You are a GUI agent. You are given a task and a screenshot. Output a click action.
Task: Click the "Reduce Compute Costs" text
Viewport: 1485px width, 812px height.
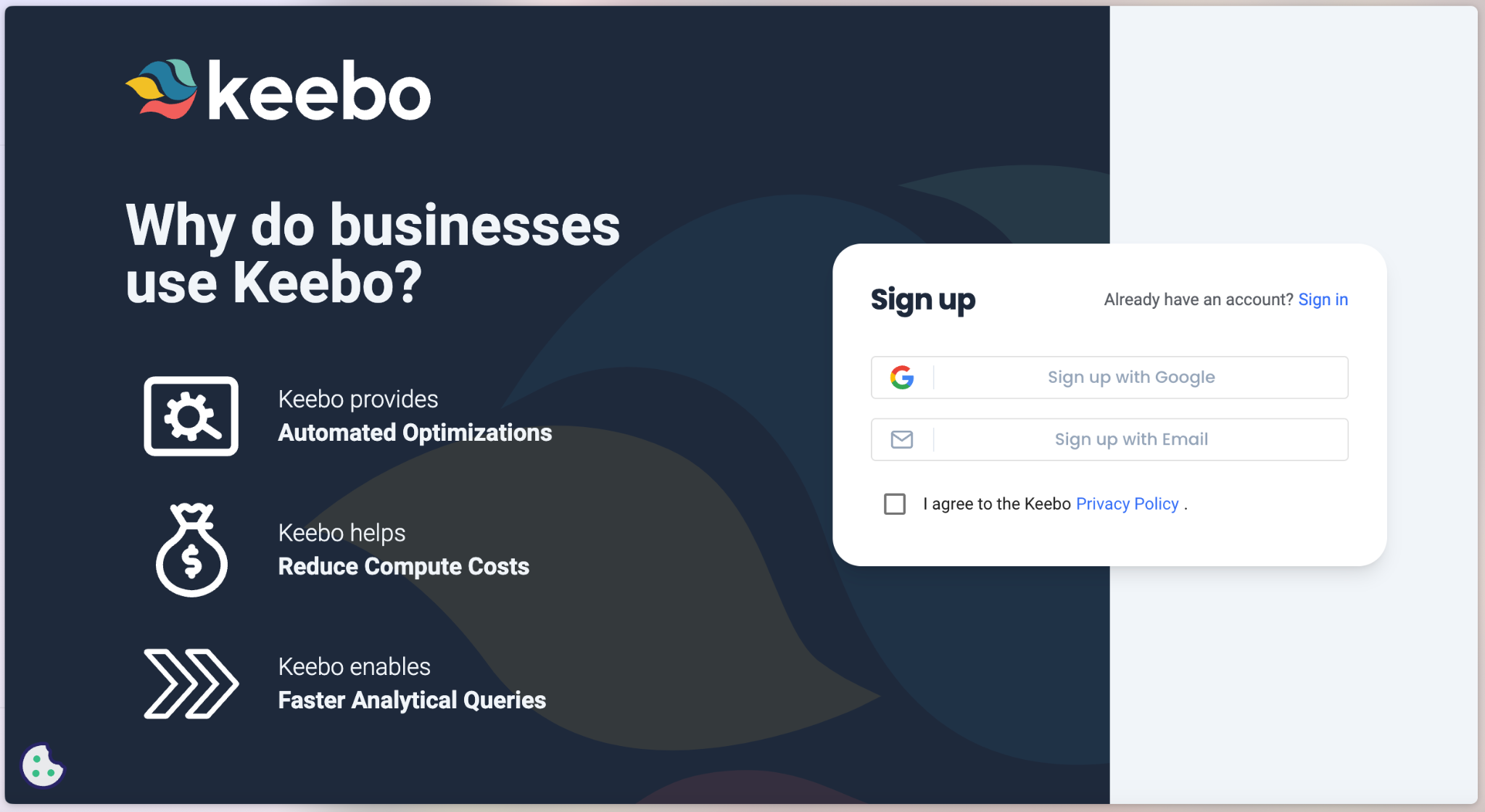tap(404, 566)
